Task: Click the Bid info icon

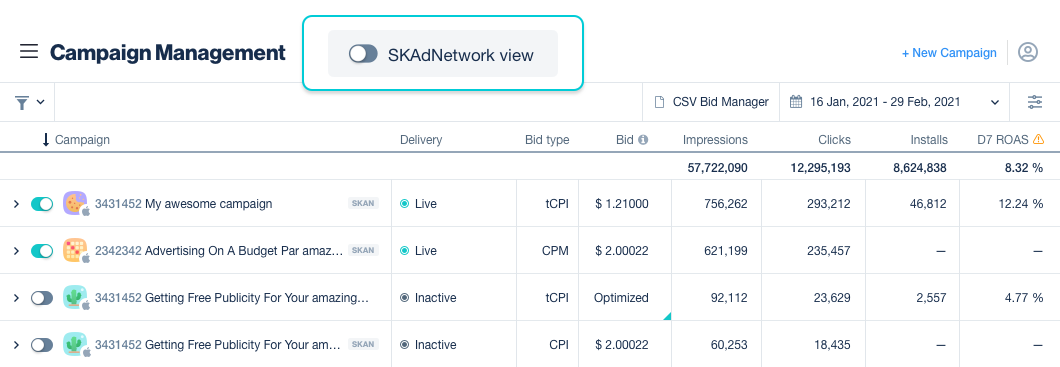Action: point(643,140)
